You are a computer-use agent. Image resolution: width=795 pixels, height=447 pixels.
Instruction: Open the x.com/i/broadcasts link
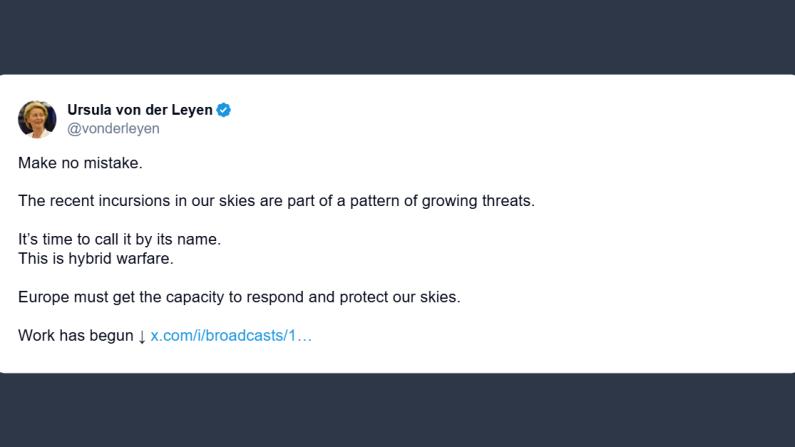point(231,336)
